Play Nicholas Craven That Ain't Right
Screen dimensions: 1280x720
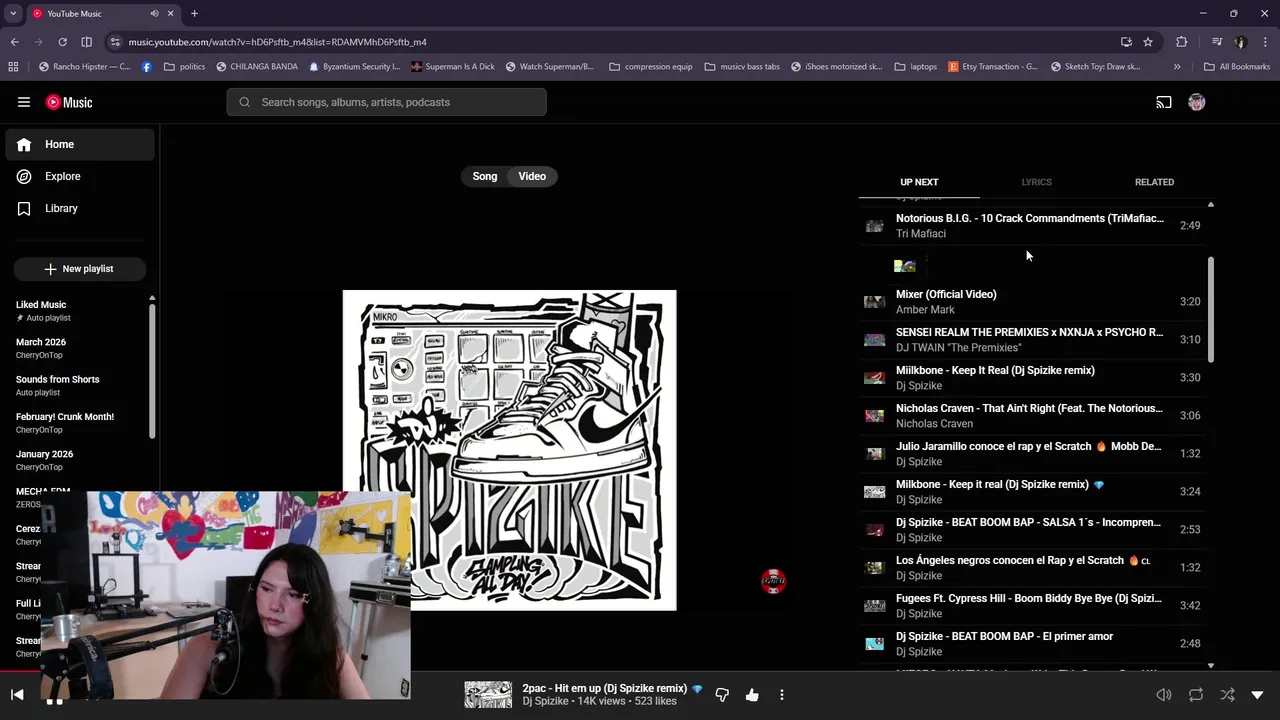click(1033, 415)
